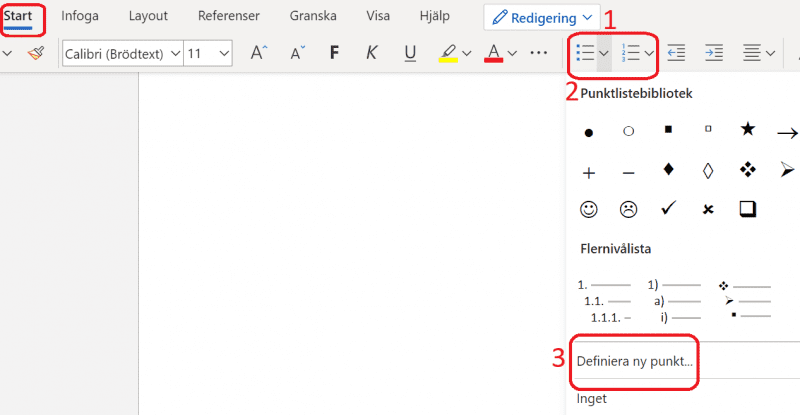The height and width of the screenshot is (415, 800).
Task: Switch to the Start tab
Action: pyautogui.click(x=18, y=16)
